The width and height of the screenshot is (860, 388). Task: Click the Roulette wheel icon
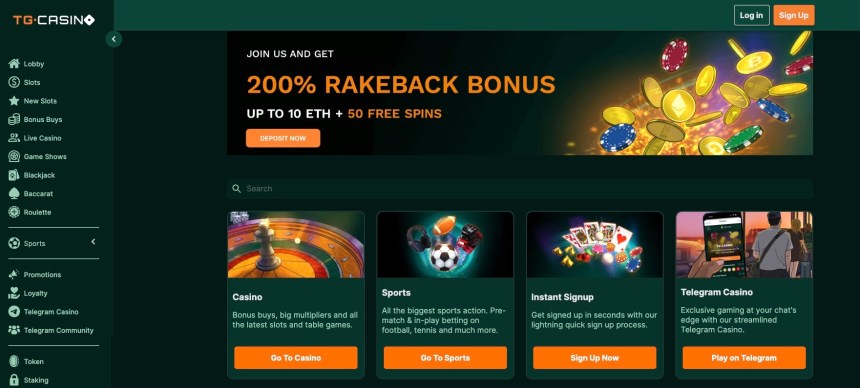[14, 212]
